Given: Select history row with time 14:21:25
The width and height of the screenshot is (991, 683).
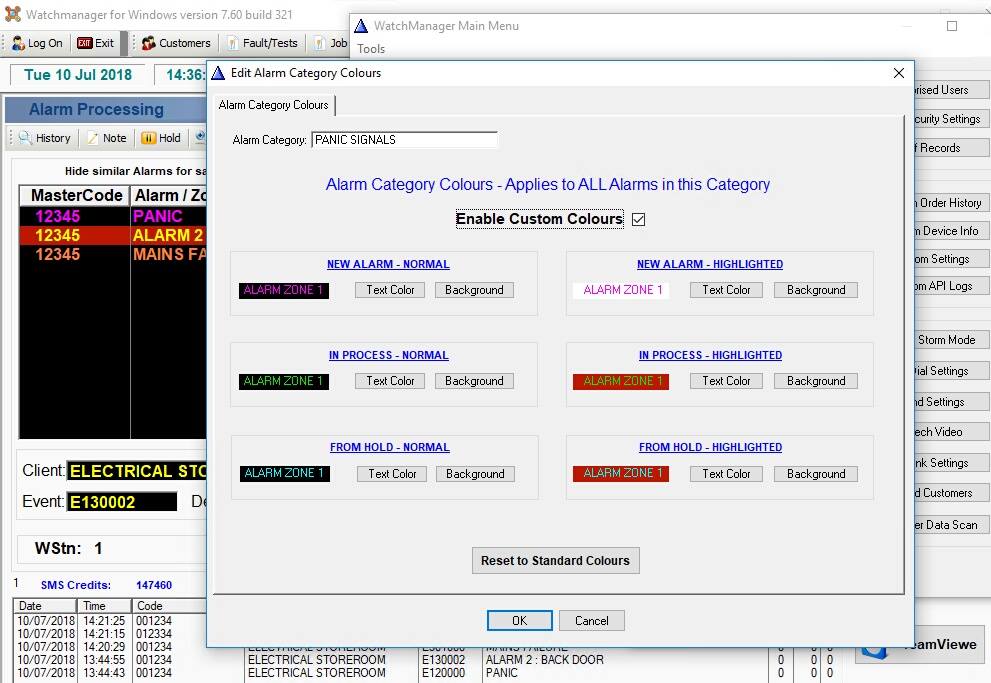Looking at the screenshot, I should point(110,621).
